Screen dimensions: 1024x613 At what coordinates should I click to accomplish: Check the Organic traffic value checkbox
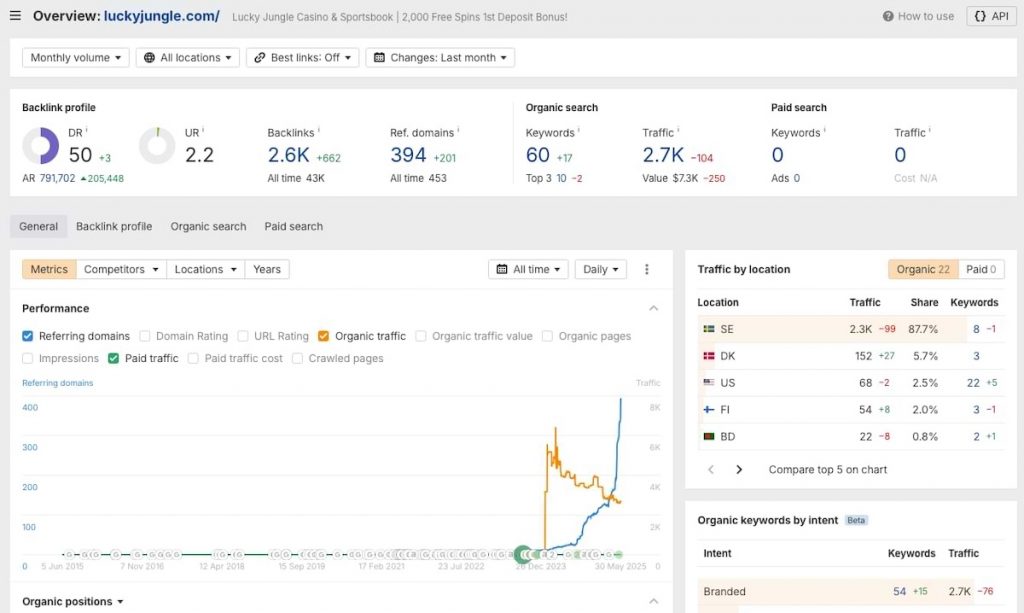tap(421, 336)
